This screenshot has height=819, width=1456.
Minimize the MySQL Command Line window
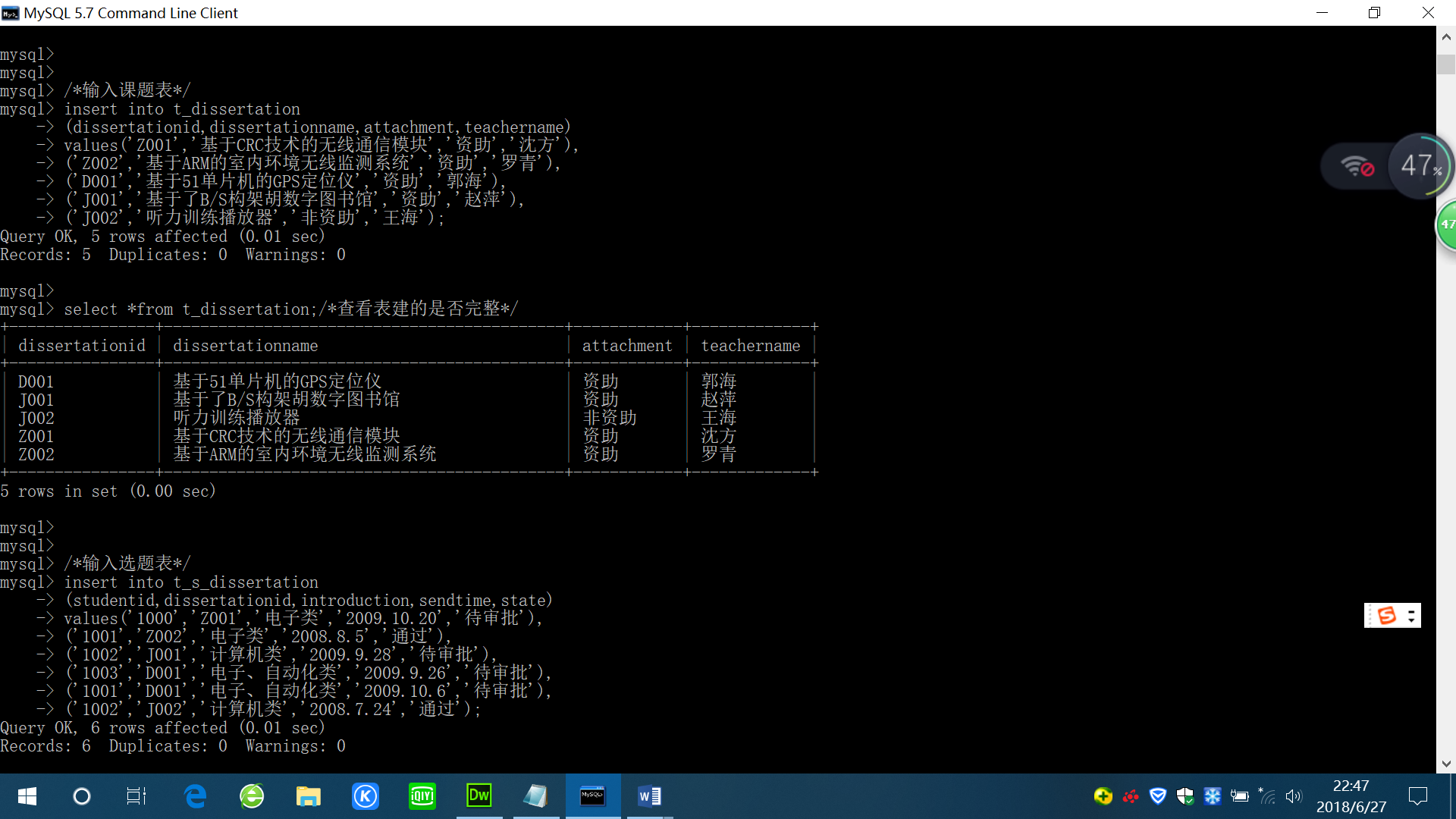tap(1322, 13)
